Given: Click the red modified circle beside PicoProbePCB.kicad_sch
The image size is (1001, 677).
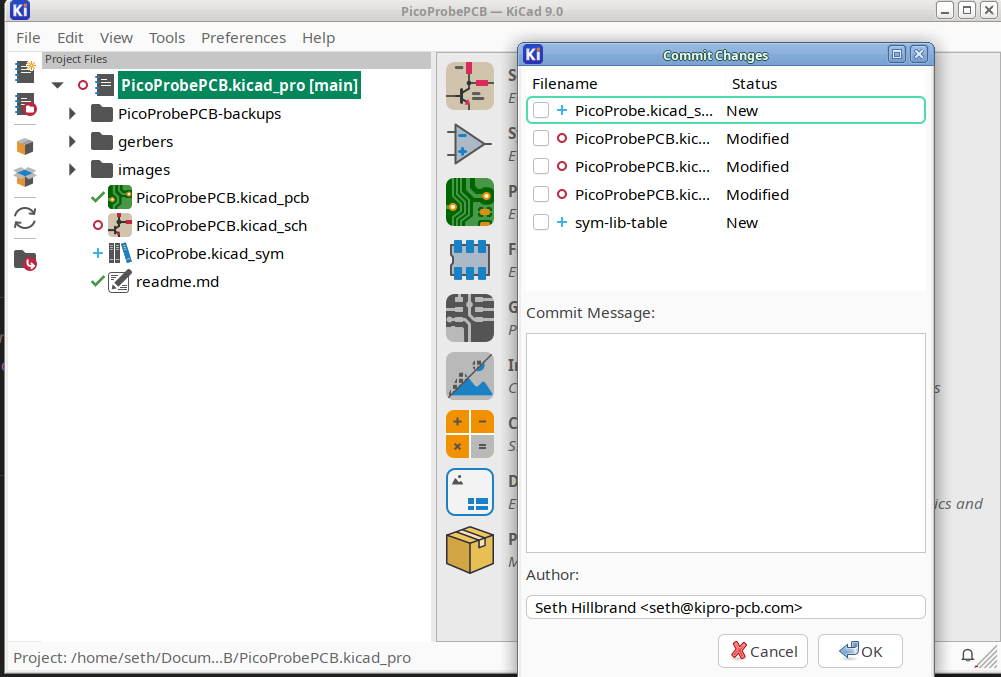Looking at the screenshot, I should (98, 225).
